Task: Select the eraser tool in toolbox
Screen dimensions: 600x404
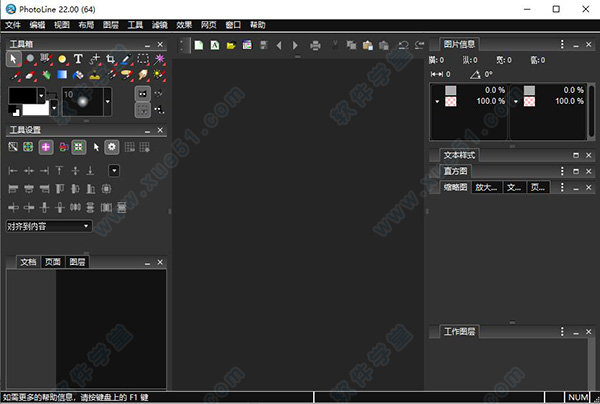Action: [30, 75]
